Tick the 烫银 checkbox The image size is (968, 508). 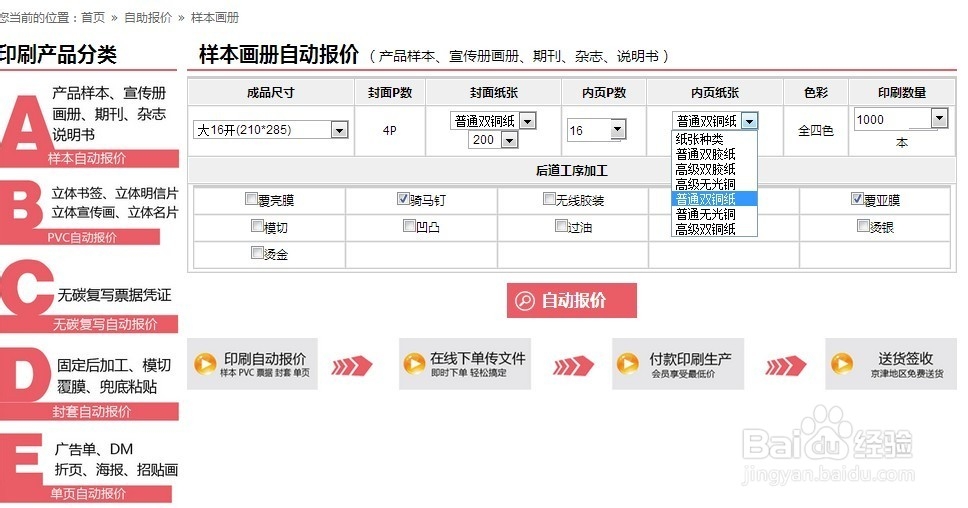863,226
